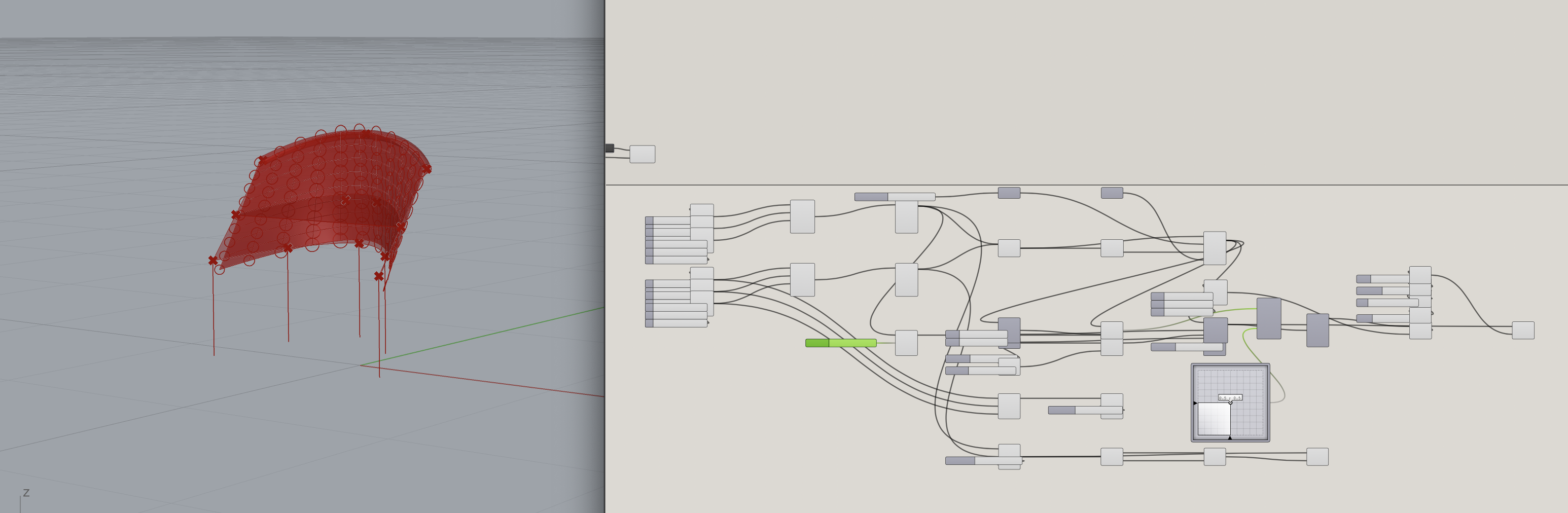Select the last component of the bottom chain
Viewport: 1568px width, 513px height.
click(x=1317, y=457)
